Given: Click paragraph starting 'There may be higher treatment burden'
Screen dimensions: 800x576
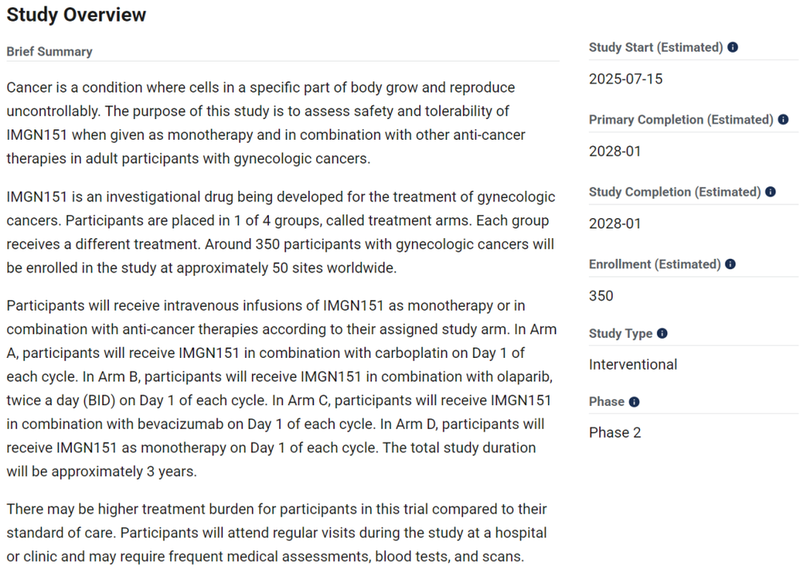Looking at the screenshot, I should (277, 533).
